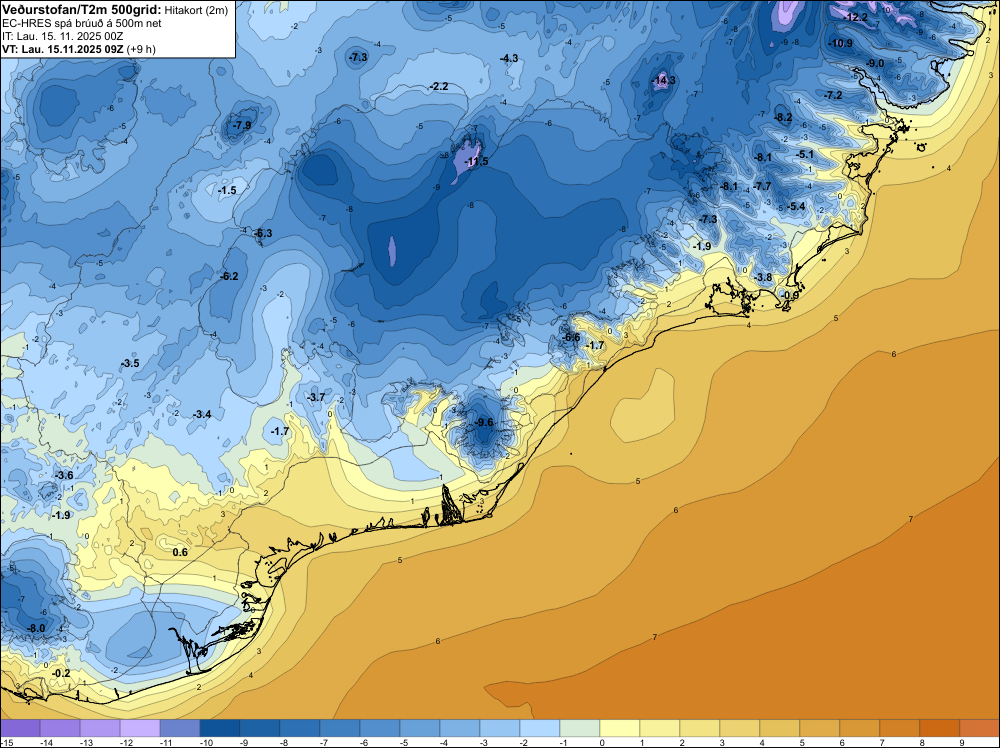Screen dimensions: 1000x748
Task: Click legend swatch between -14 and -13
Action: point(60,728)
